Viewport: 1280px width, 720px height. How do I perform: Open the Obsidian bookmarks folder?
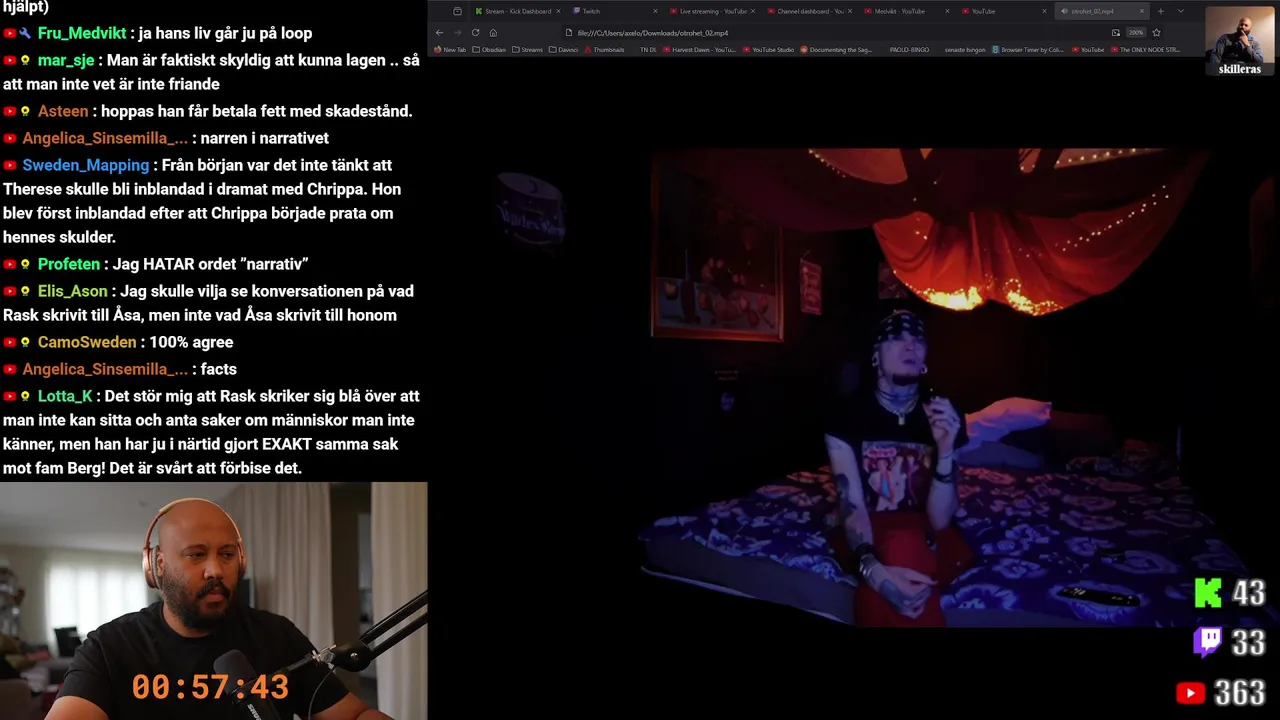tap(489, 49)
